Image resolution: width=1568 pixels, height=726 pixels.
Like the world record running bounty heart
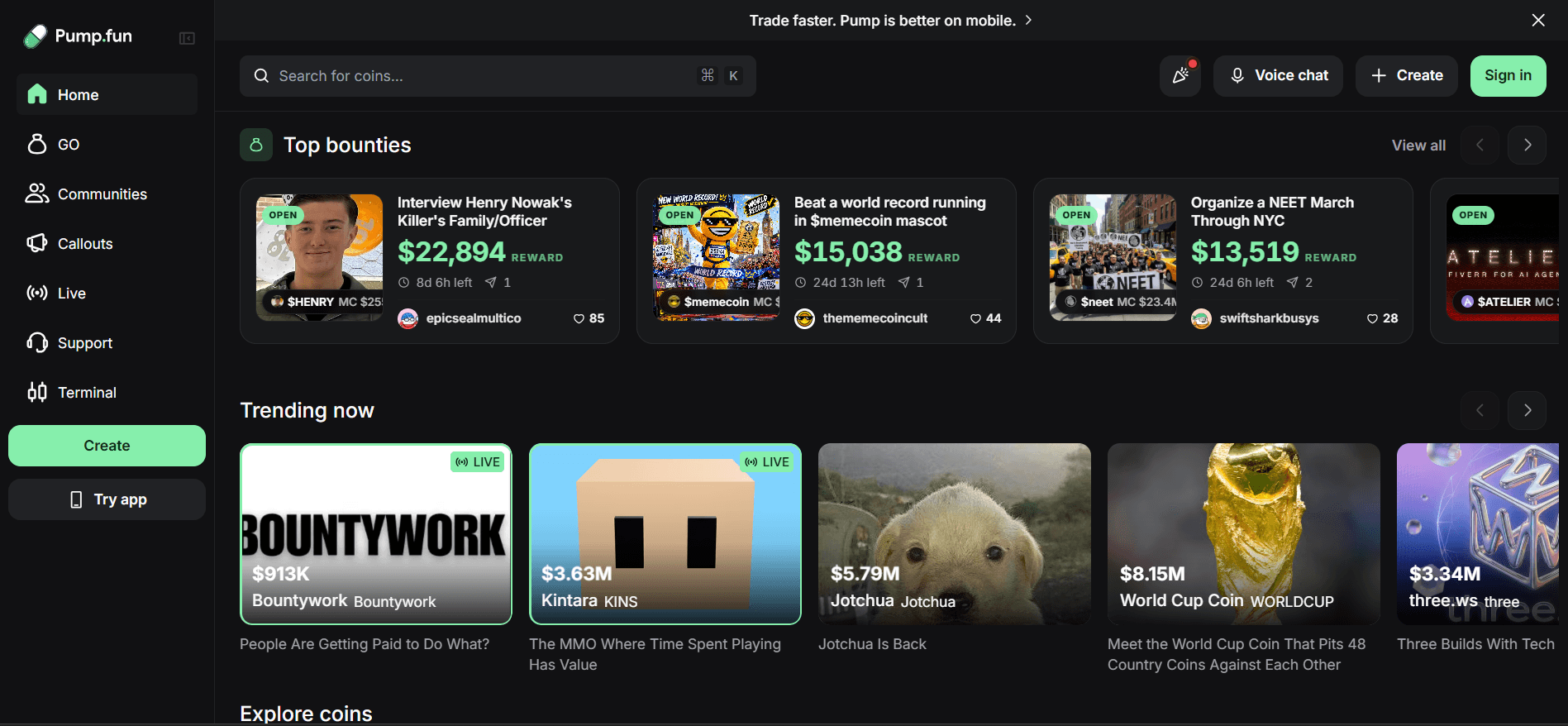[975, 318]
